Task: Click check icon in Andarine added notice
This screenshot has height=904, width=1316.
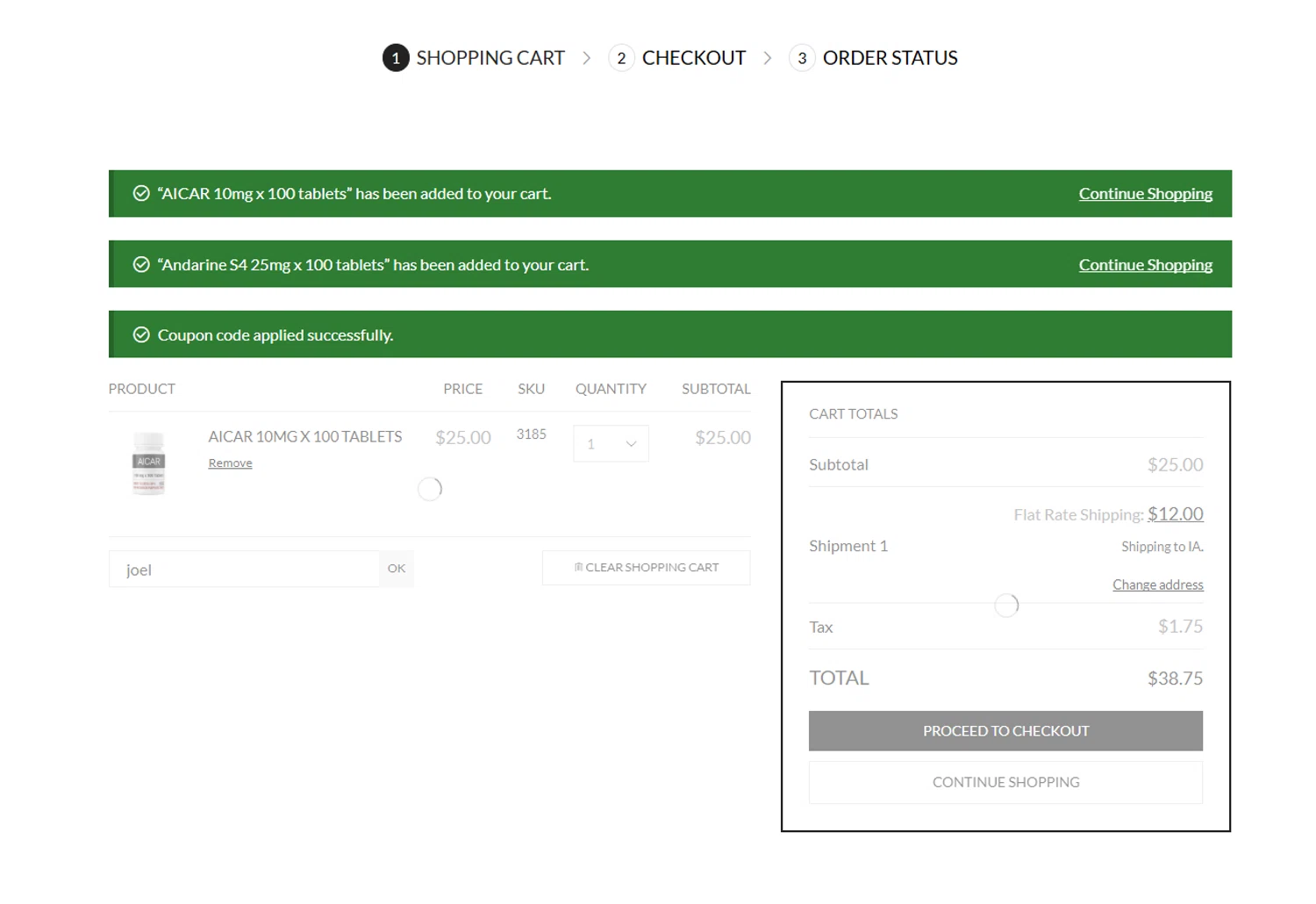Action: (141, 264)
